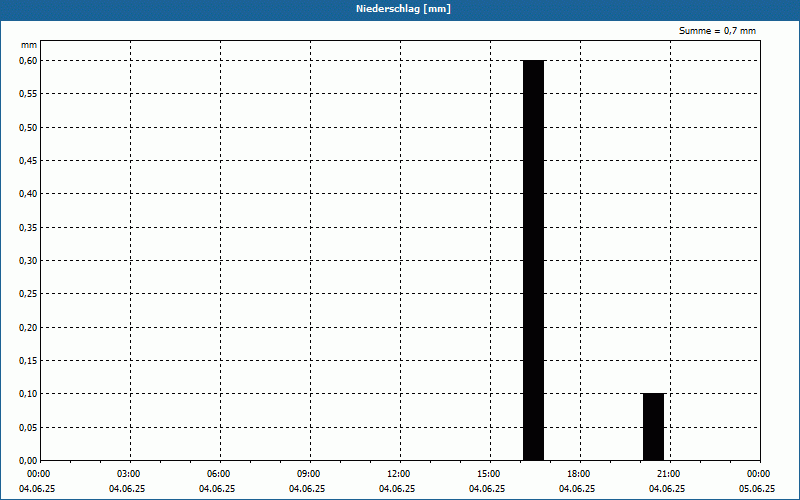Click the 0,00 y-axis value
This screenshot has height=500, width=800.
coord(28,461)
